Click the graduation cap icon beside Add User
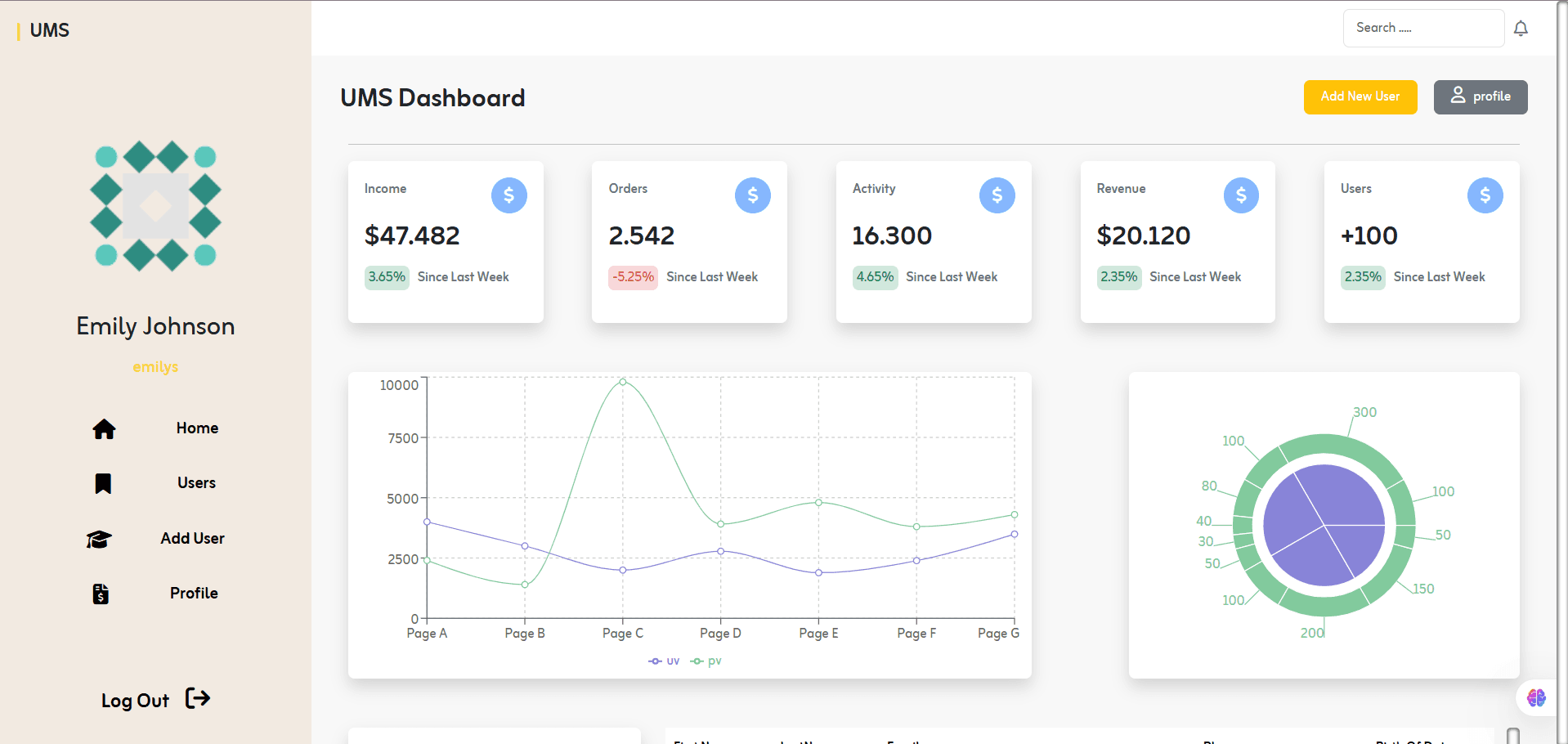Screen dimensions: 1568x744 tap(99, 540)
